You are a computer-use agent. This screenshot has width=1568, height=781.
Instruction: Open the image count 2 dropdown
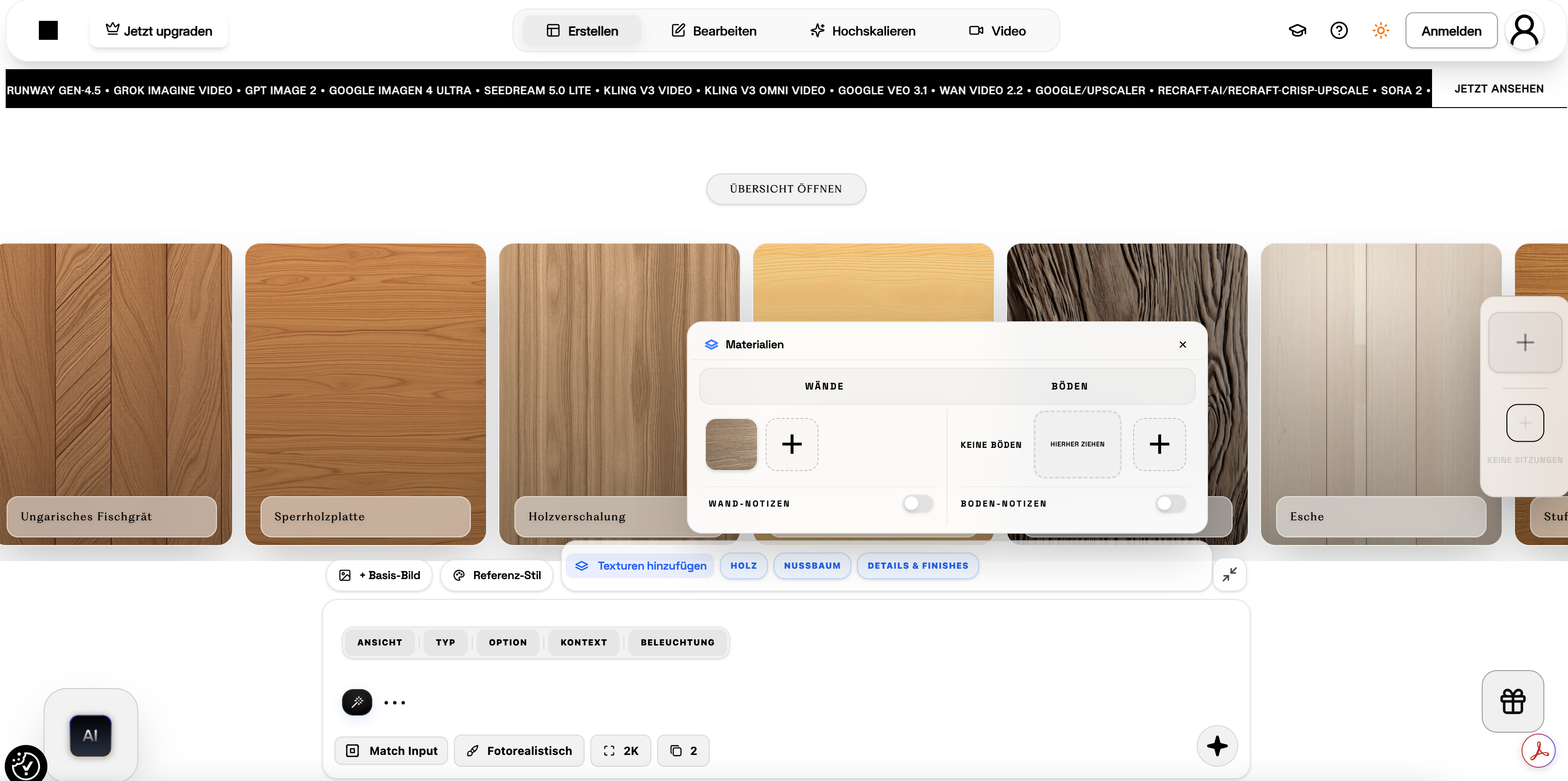pyautogui.click(x=683, y=751)
